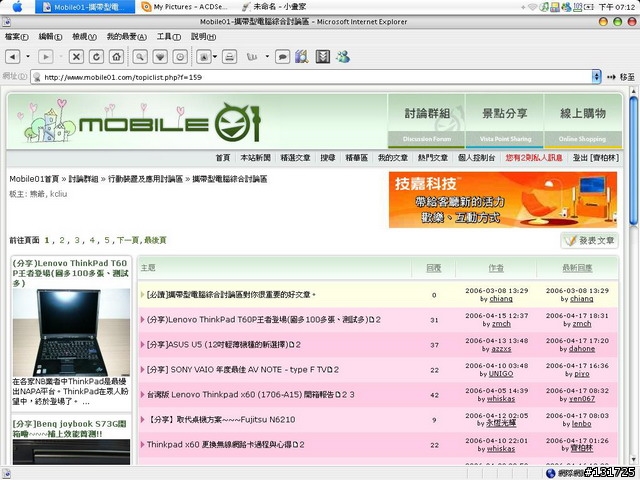Click 首頁 in the site navigation bar

pyautogui.click(x=223, y=158)
